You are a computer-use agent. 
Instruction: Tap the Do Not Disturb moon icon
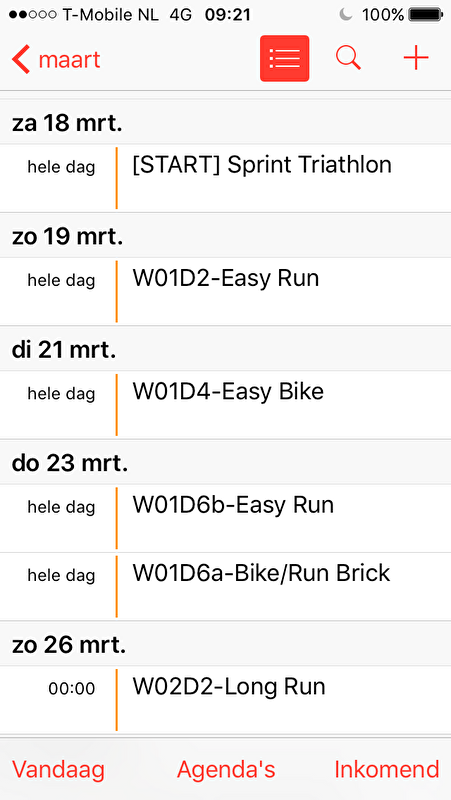coord(346,14)
